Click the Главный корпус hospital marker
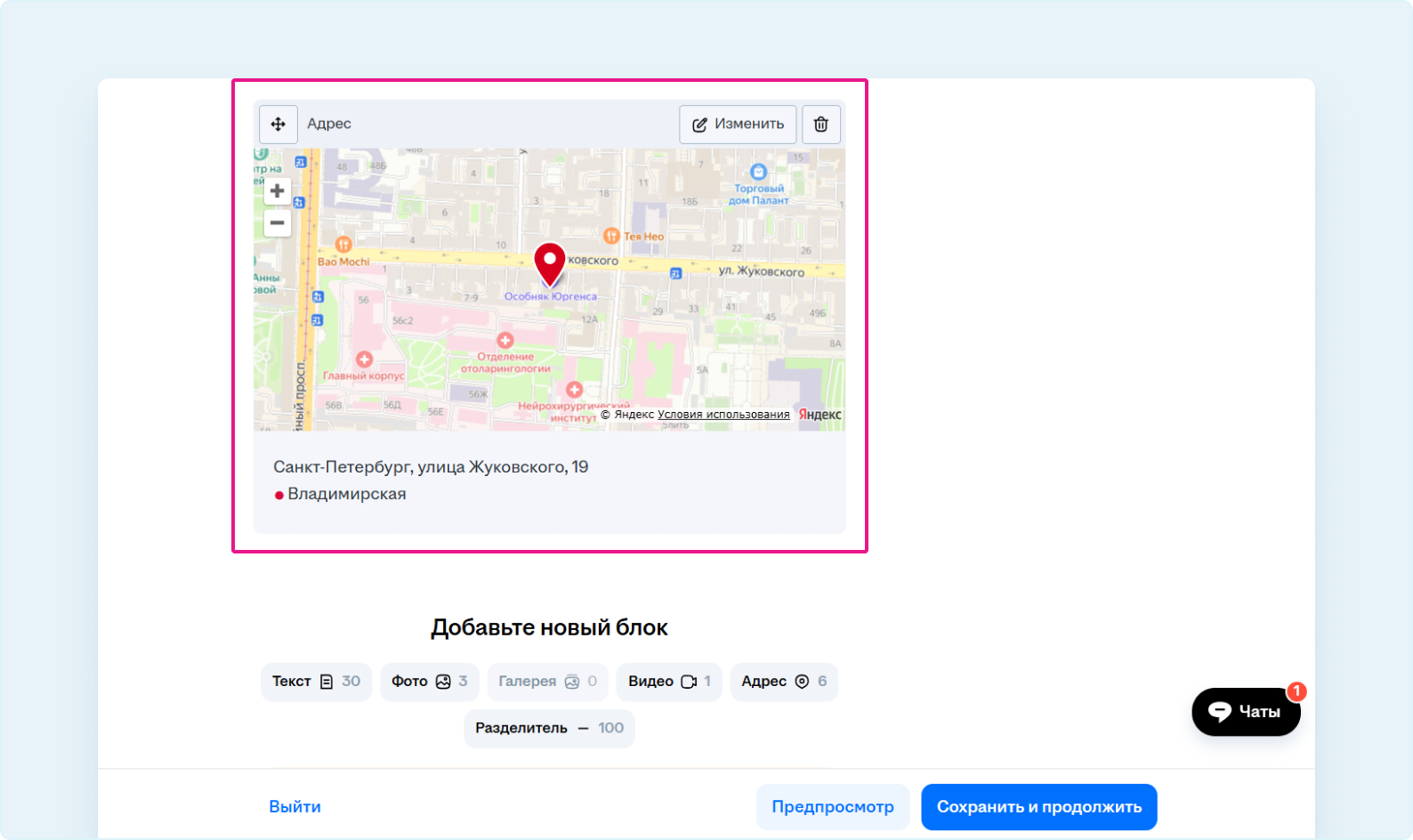The image size is (1413, 840). [364, 359]
